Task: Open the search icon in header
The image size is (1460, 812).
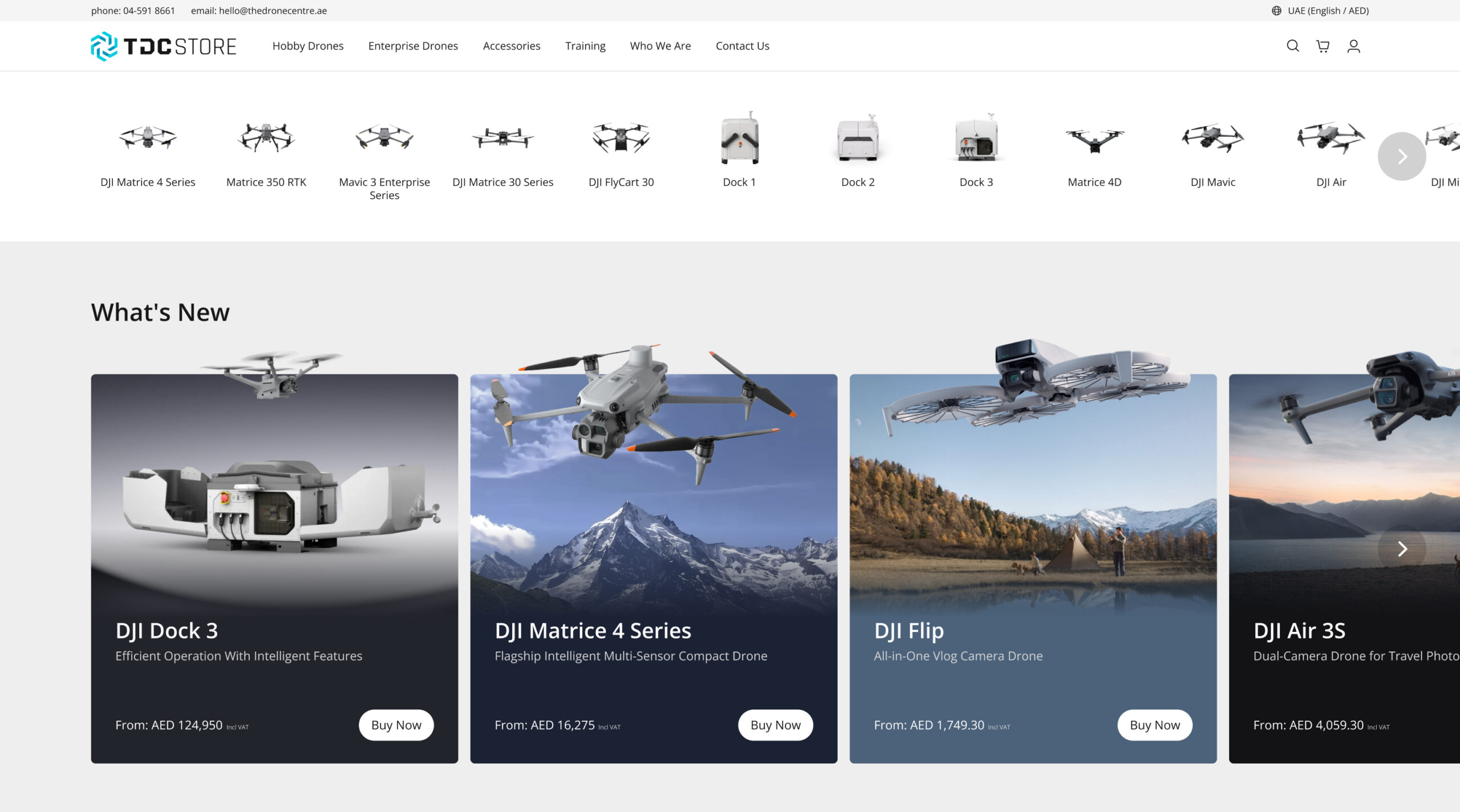Action: 1293,46
